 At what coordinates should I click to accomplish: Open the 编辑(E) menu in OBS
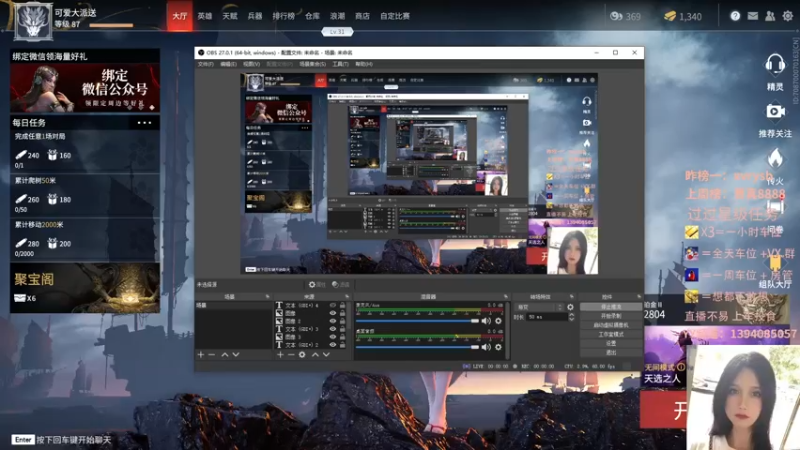point(228,64)
